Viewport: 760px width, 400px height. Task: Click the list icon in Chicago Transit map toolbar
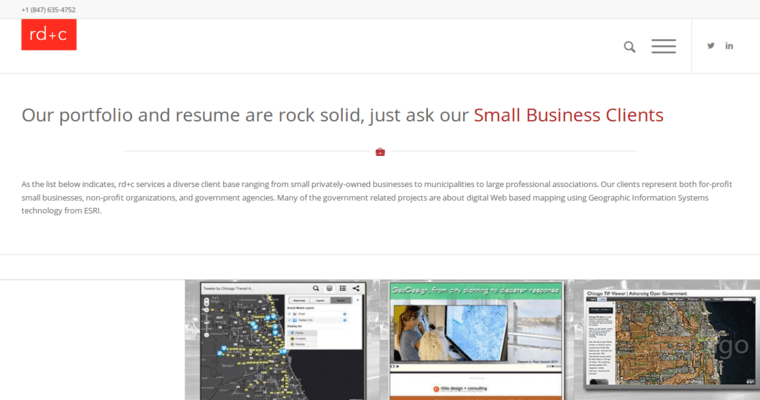pyautogui.click(x=343, y=288)
